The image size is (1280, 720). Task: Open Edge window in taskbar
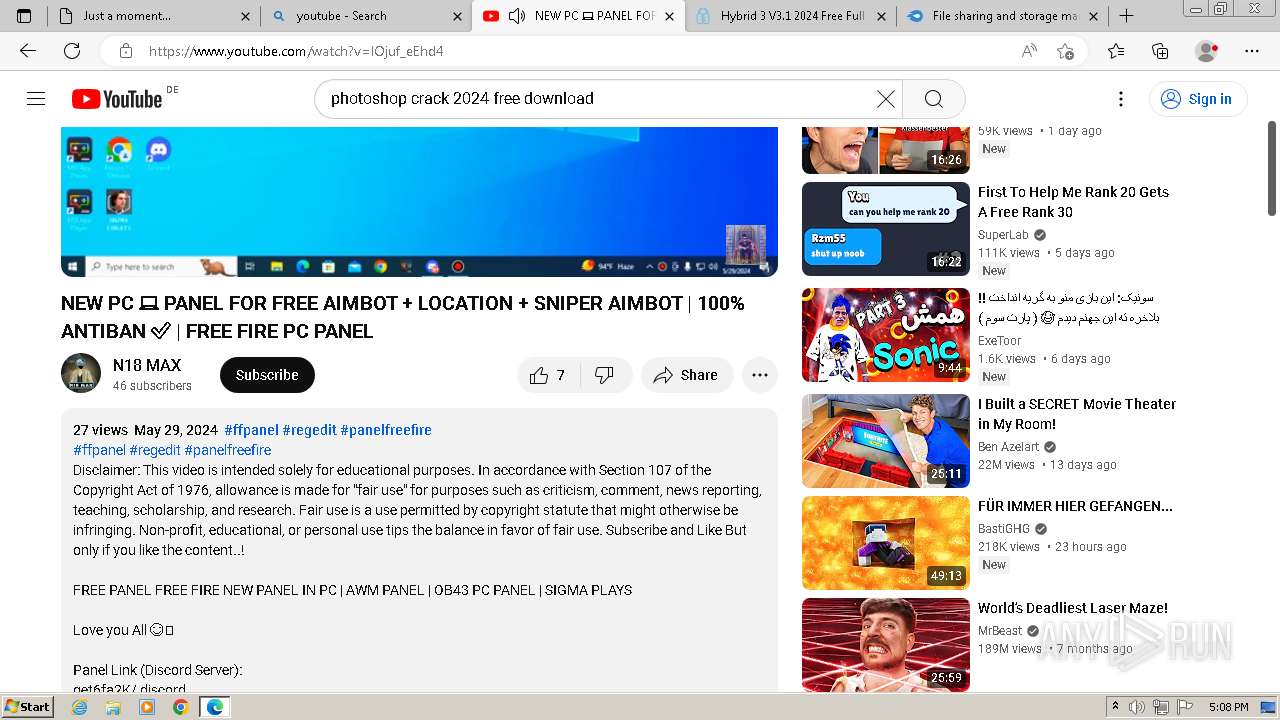point(215,707)
